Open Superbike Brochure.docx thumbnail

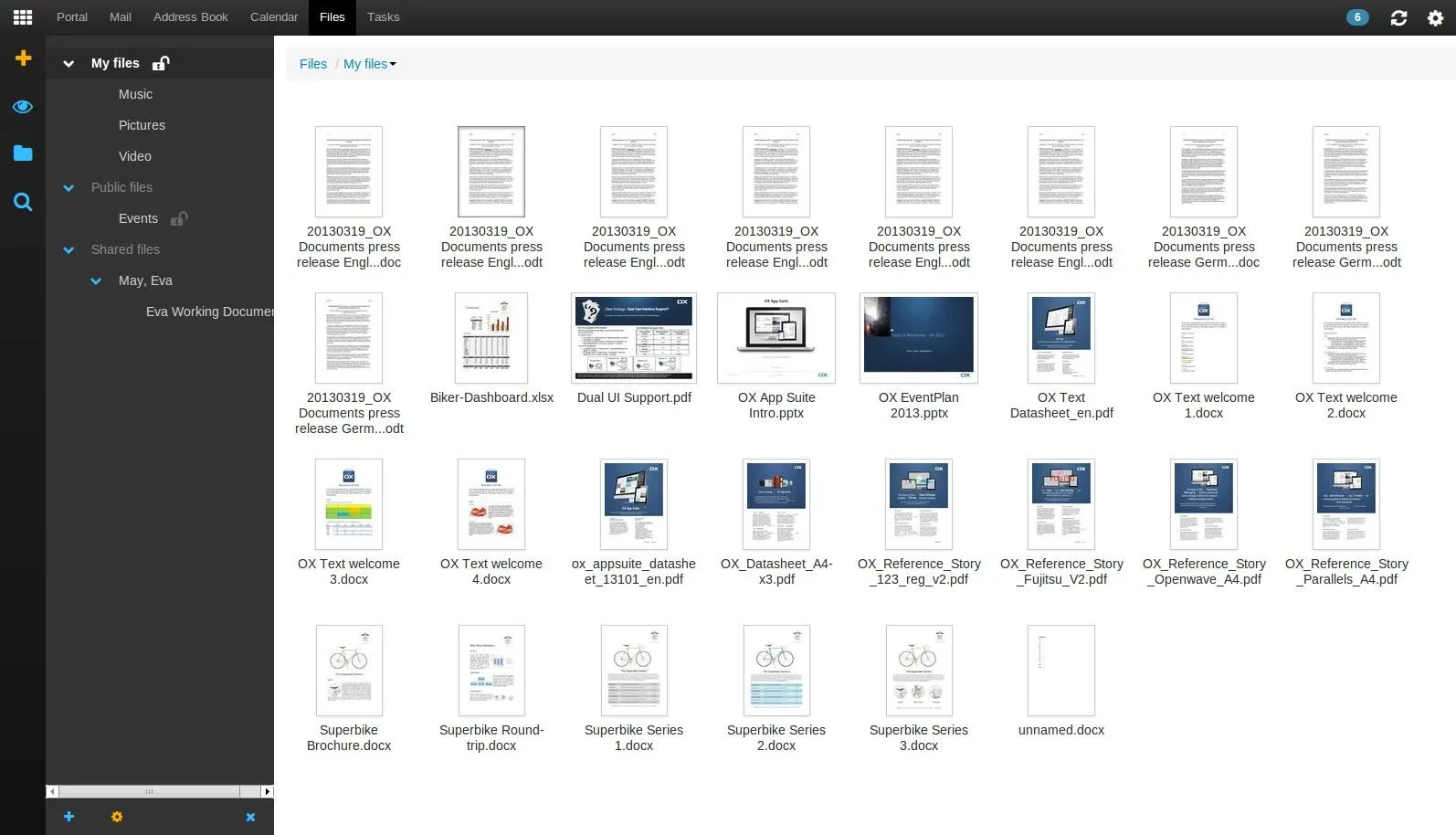pos(349,671)
